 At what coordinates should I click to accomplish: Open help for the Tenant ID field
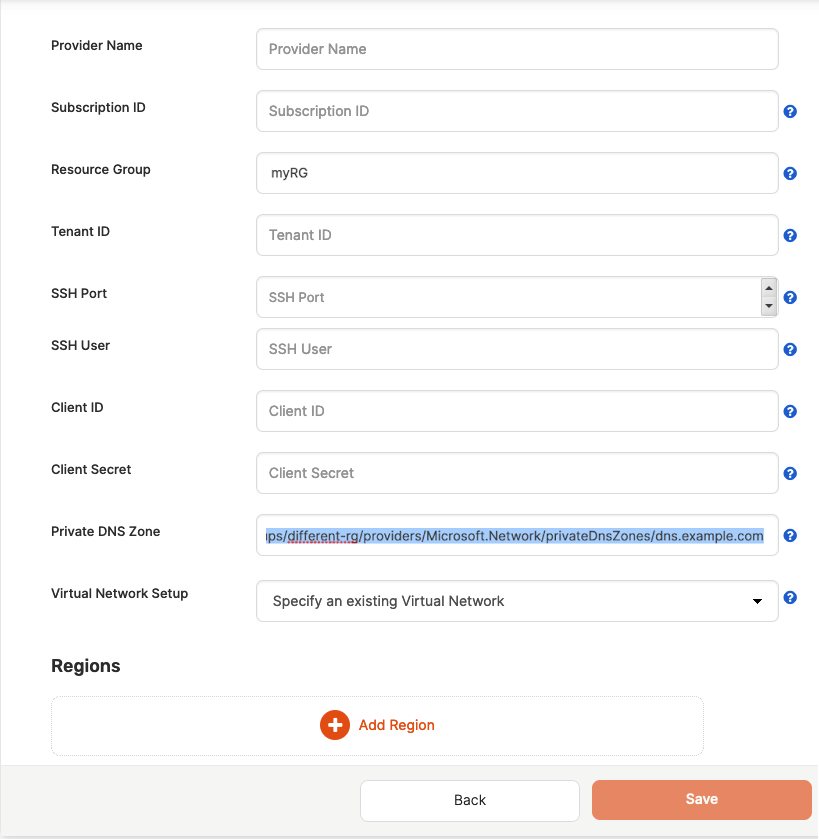pos(790,235)
